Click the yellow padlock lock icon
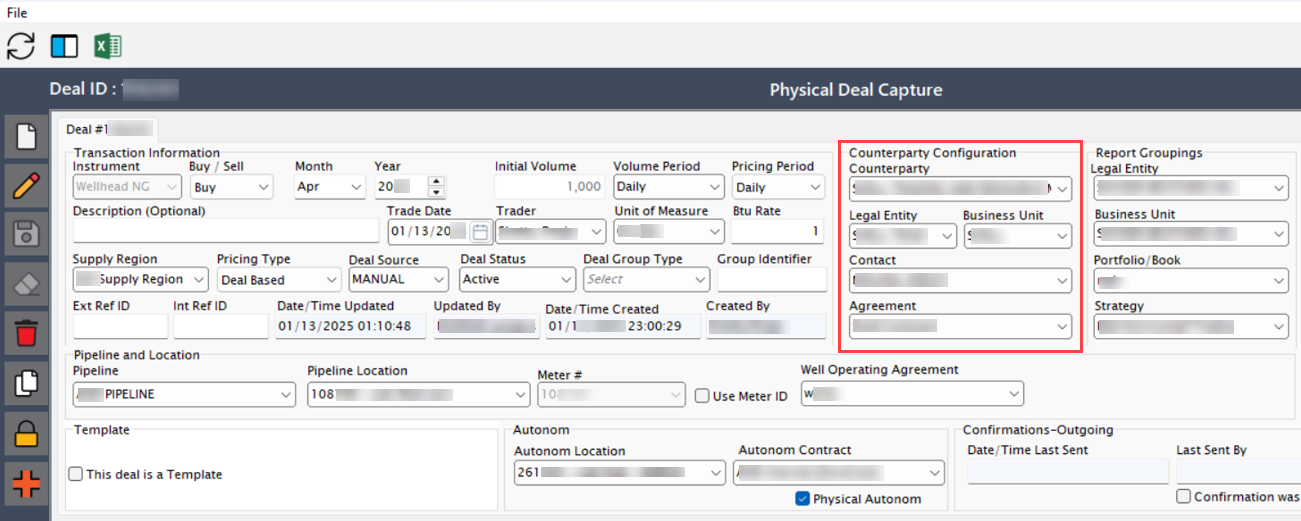The height and width of the screenshot is (521, 1301). [26, 433]
